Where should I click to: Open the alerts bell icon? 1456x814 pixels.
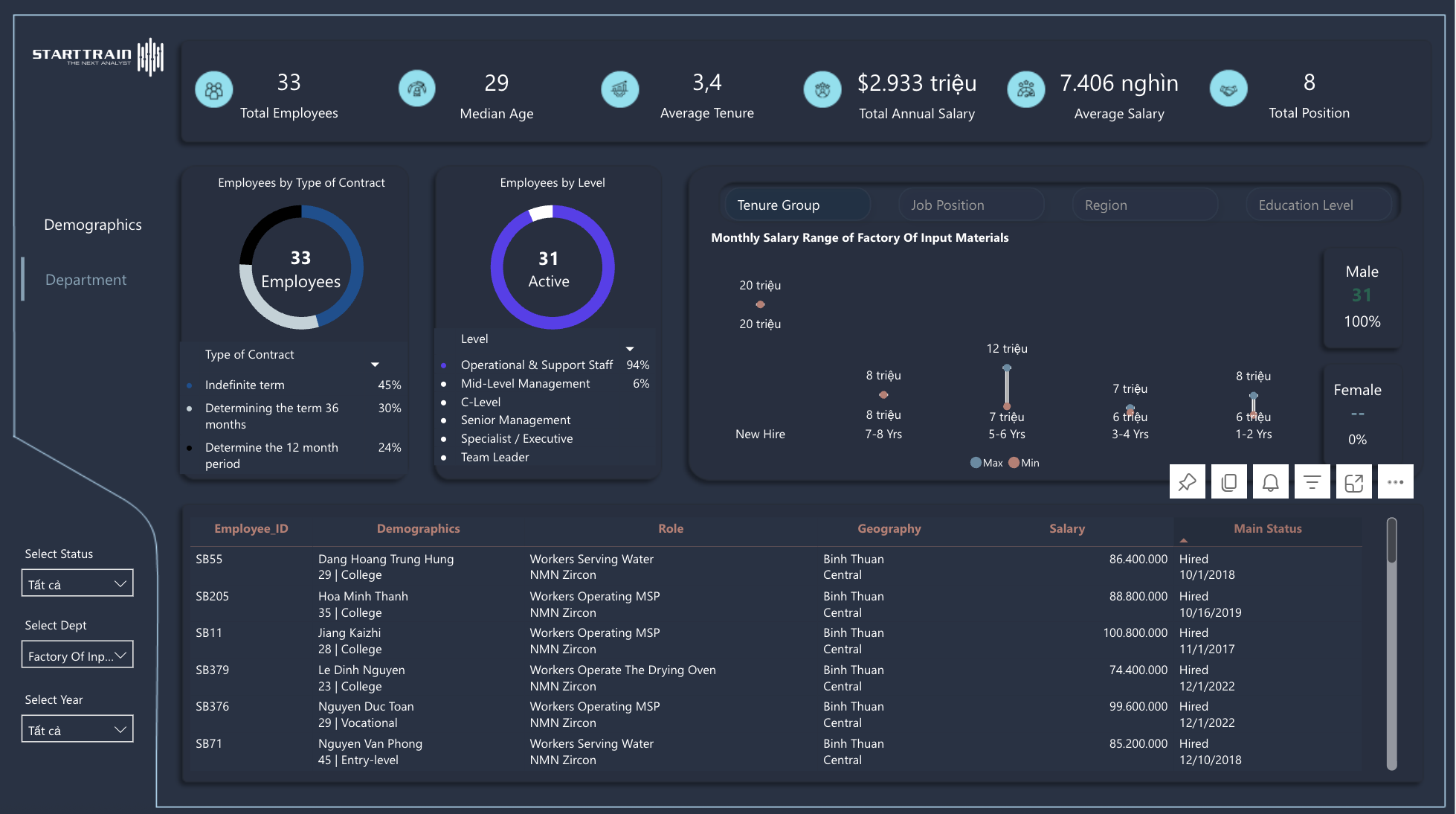click(x=1271, y=481)
